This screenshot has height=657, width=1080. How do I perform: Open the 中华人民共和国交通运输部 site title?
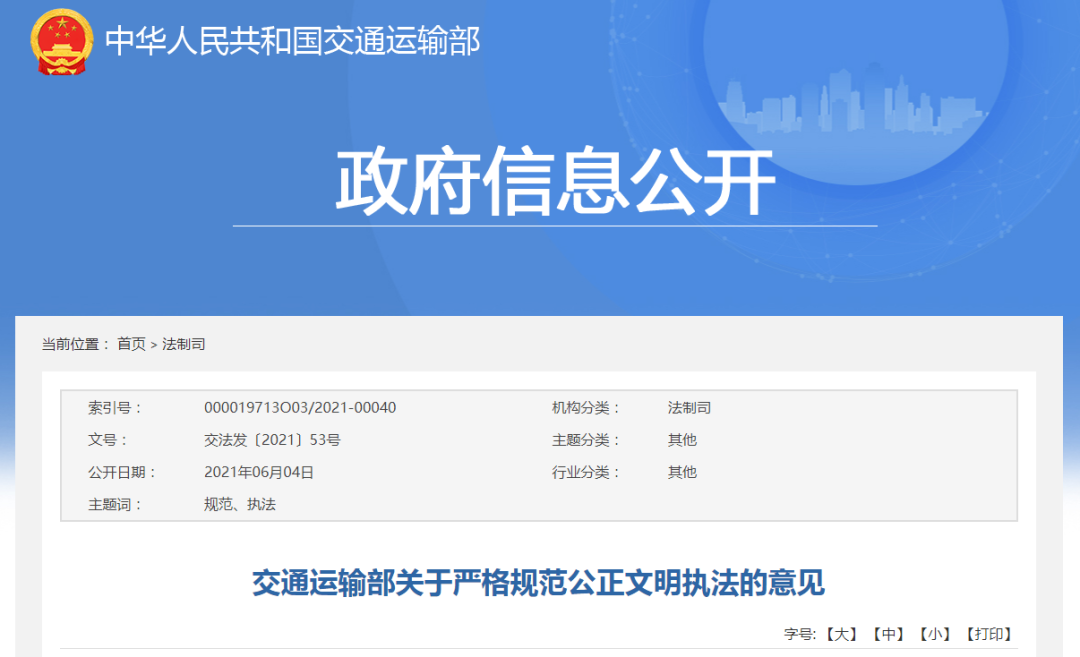point(293,41)
